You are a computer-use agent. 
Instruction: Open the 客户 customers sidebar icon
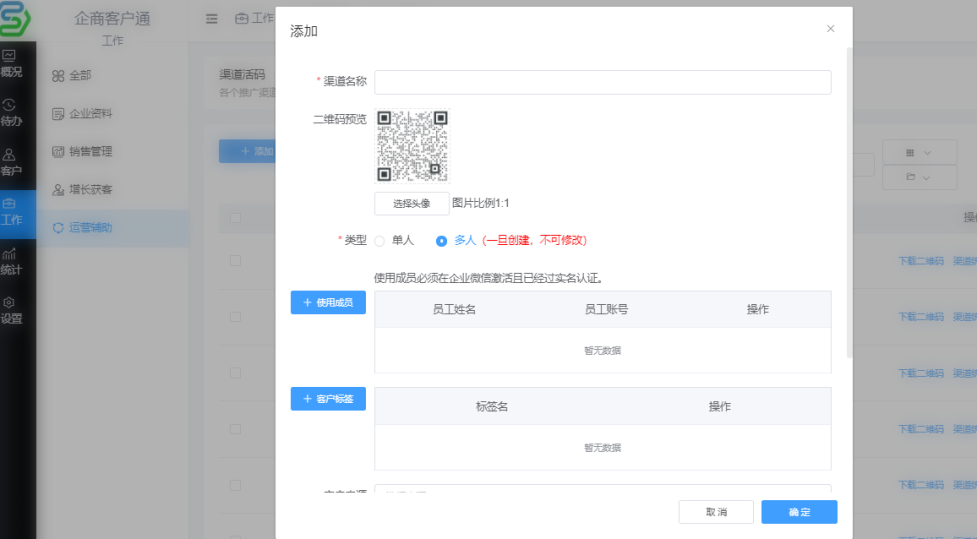(11, 162)
